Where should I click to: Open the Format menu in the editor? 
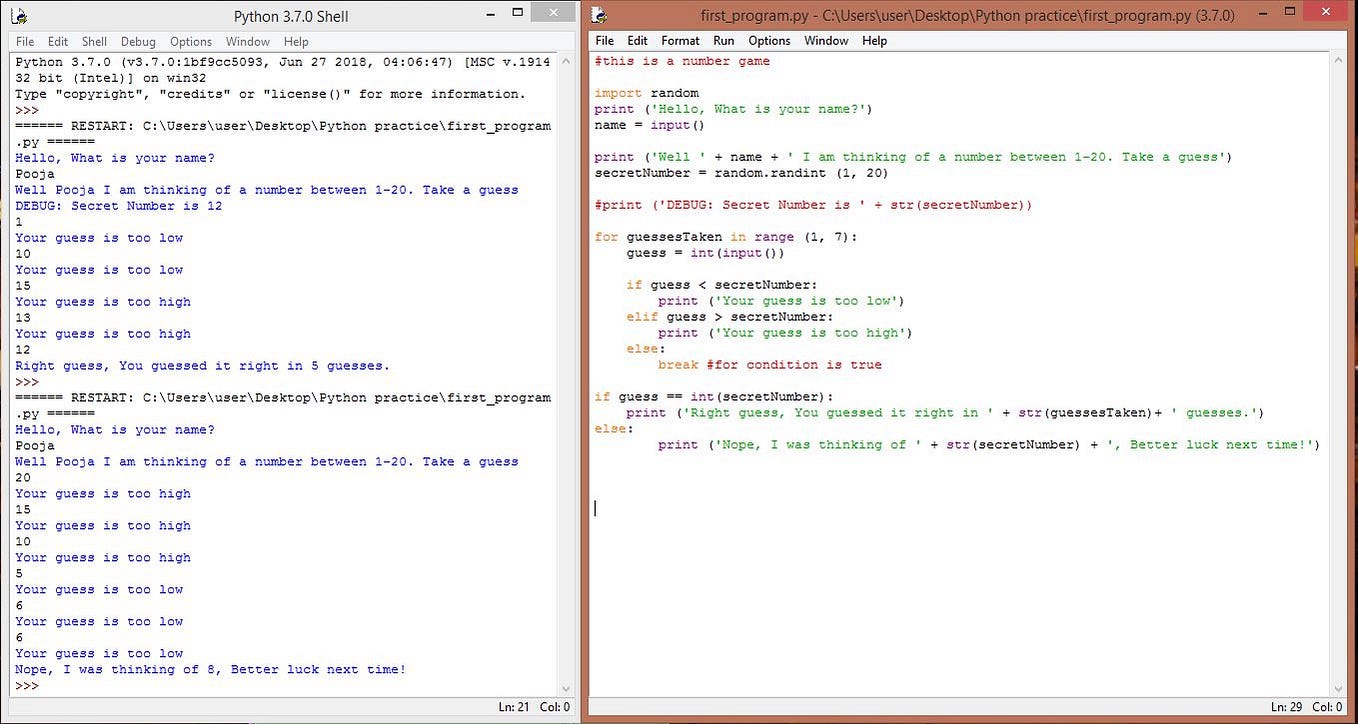pos(680,41)
